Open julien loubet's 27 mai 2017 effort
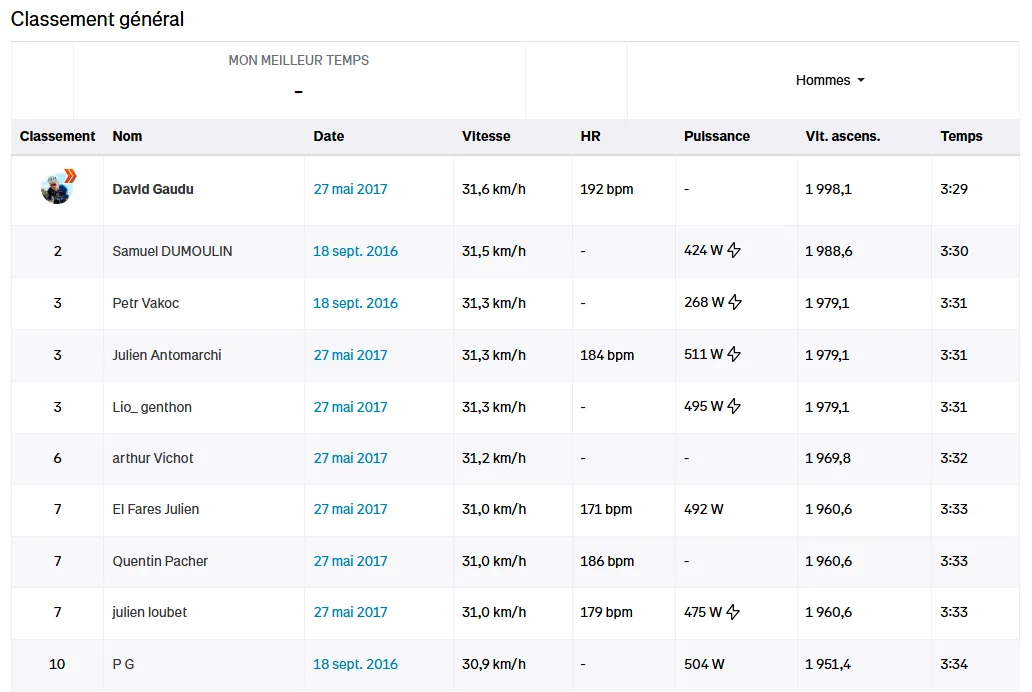1032x692 pixels. pos(350,612)
